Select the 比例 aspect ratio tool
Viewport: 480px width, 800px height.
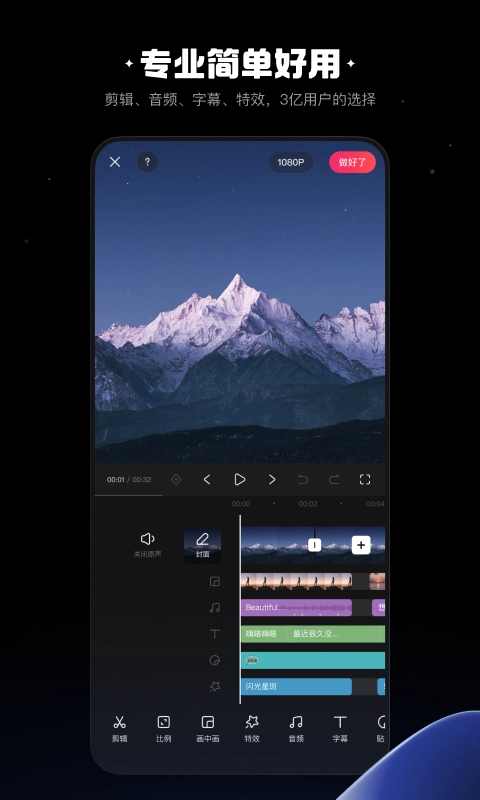click(x=163, y=729)
